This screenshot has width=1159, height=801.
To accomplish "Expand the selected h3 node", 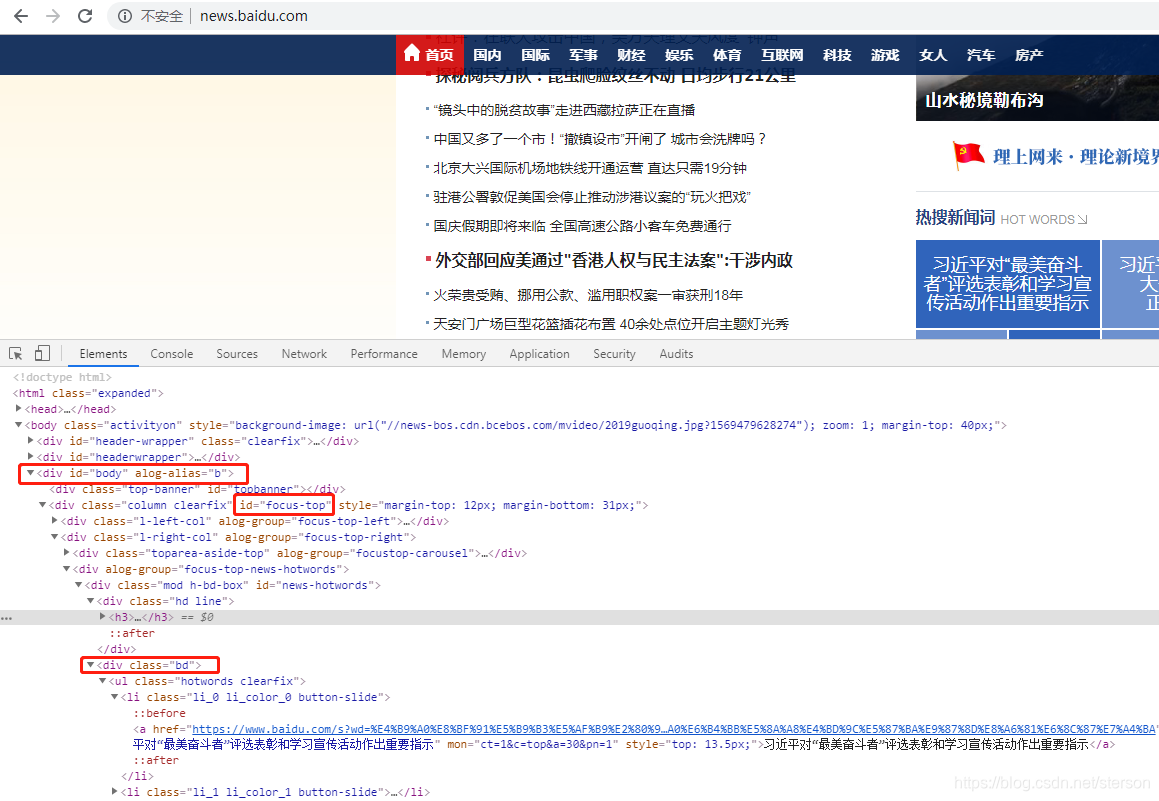I will coord(102,617).
